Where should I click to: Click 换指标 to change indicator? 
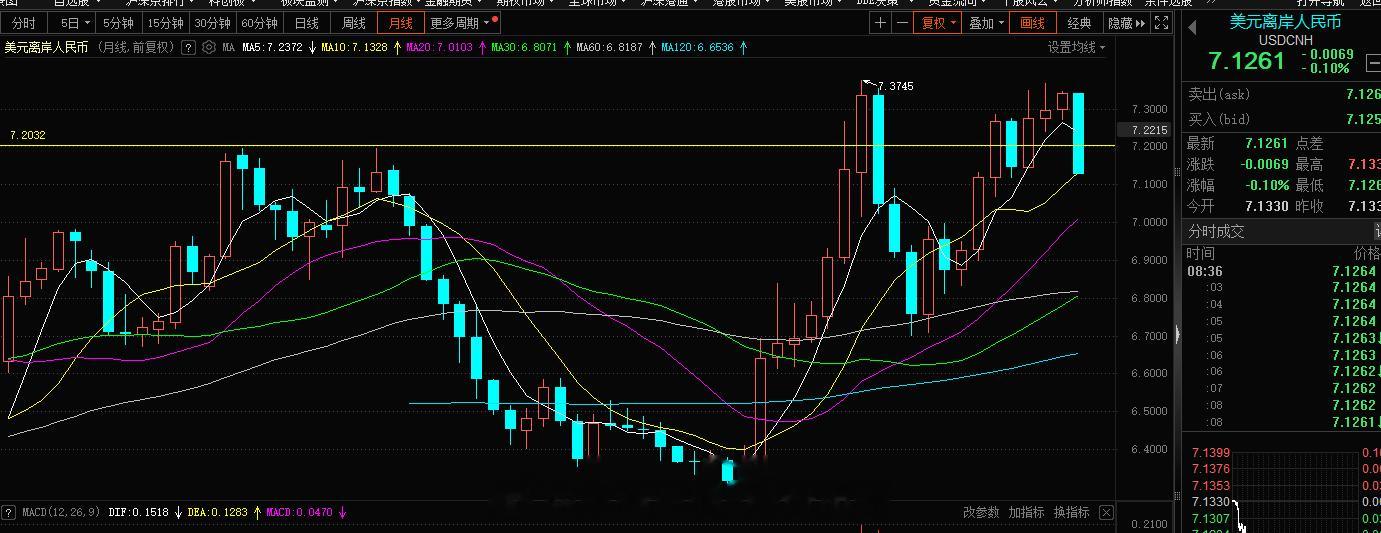1071,512
